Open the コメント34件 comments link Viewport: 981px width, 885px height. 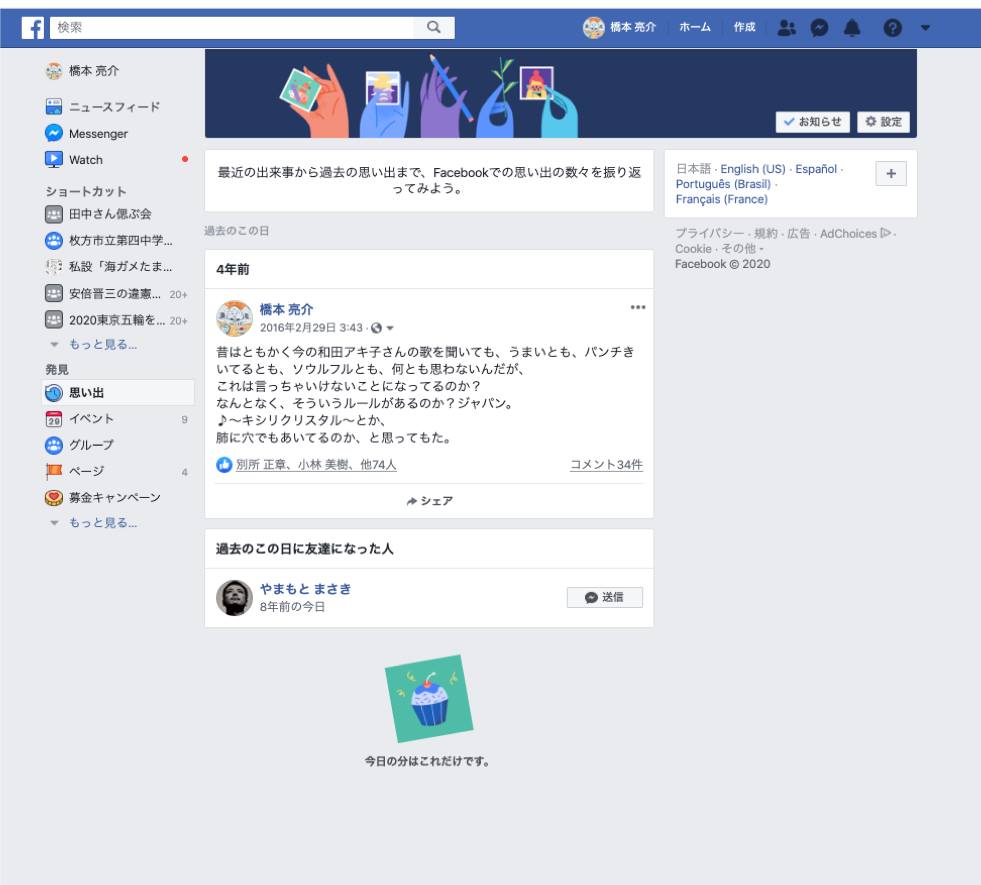click(606, 465)
